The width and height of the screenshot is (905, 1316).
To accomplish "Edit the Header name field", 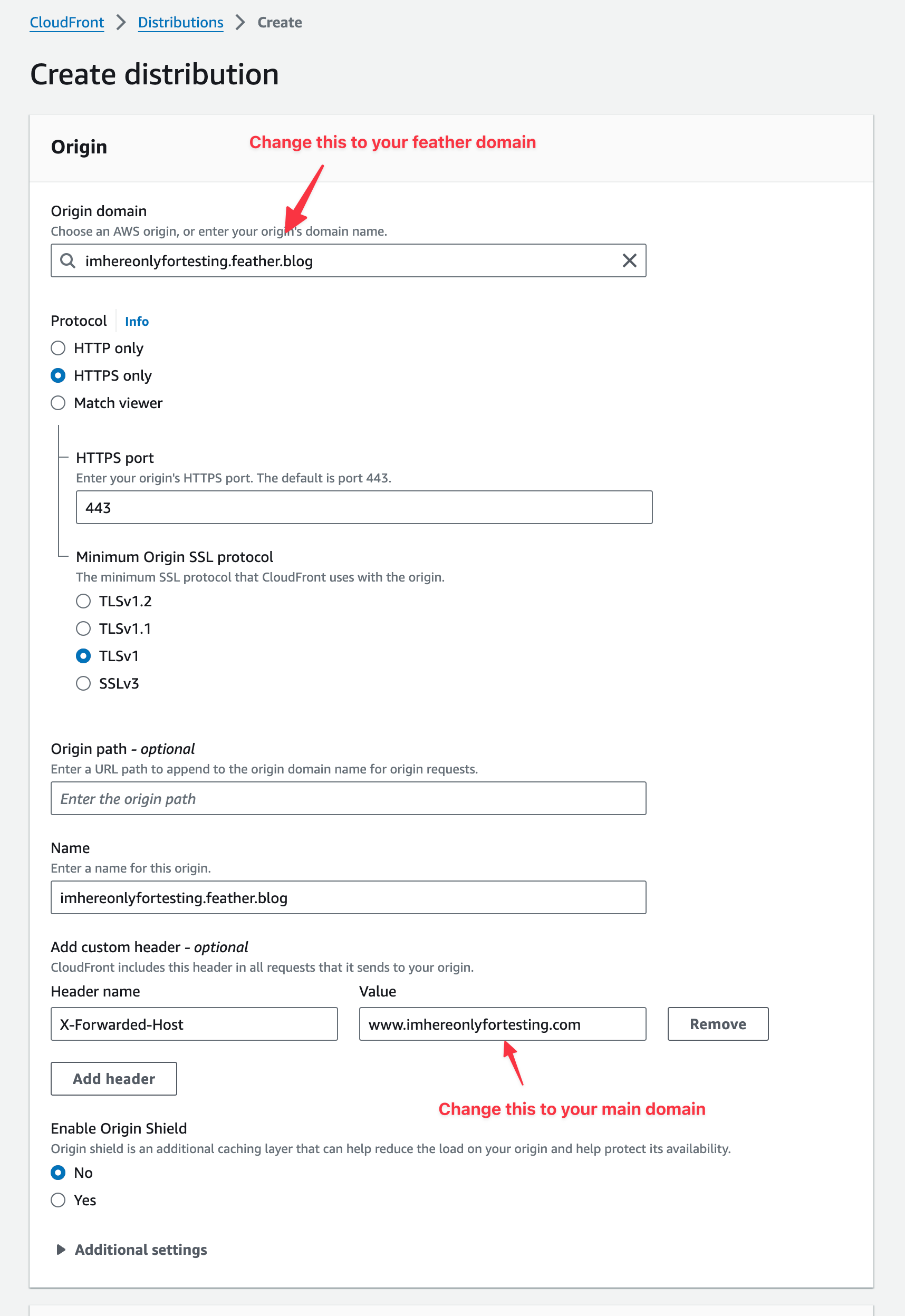I will click(x=194, y=1024).
